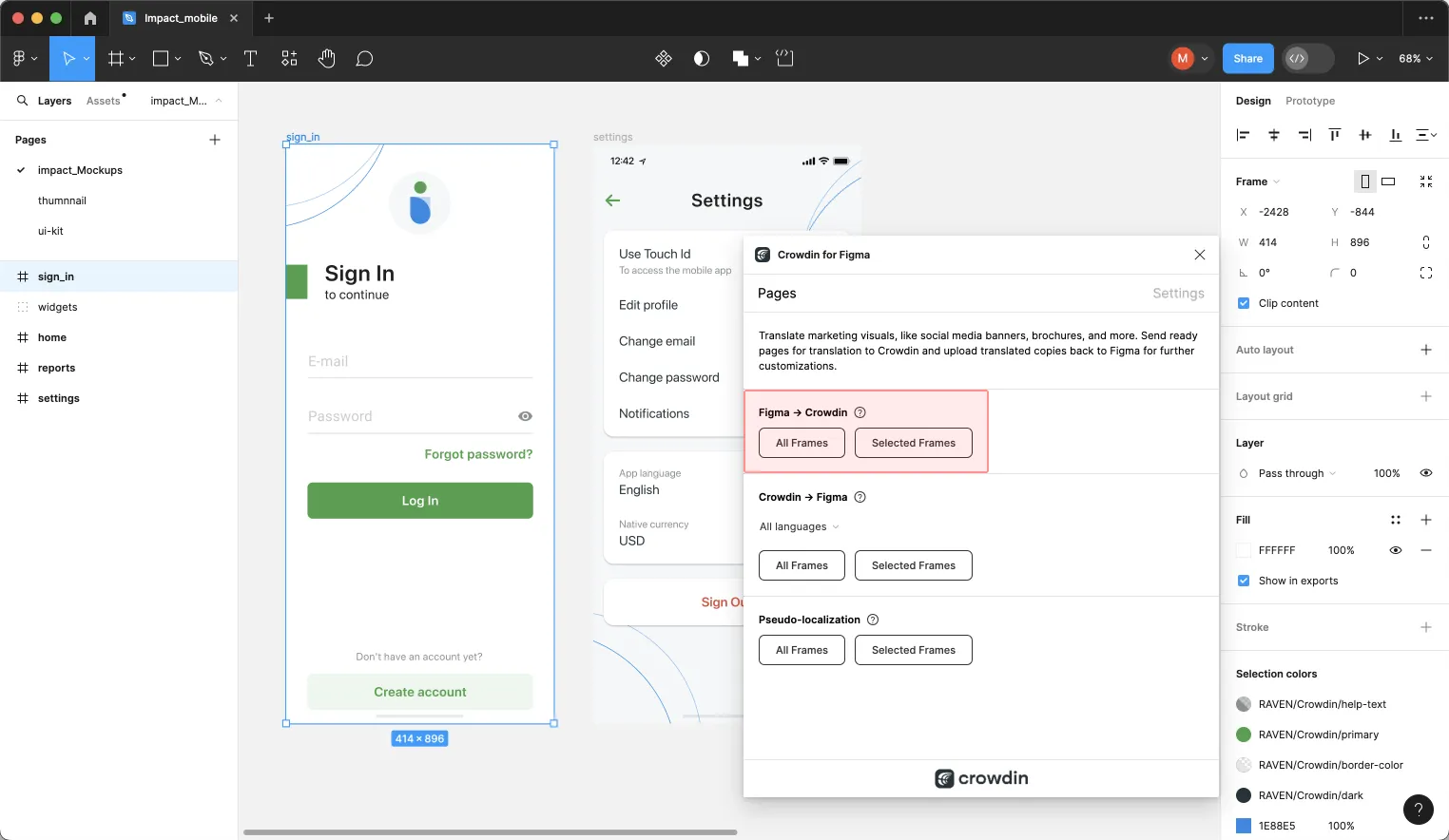Click the Crop image toolbar icon
This screenshot has width=1449, height=840.
(784, 59)
